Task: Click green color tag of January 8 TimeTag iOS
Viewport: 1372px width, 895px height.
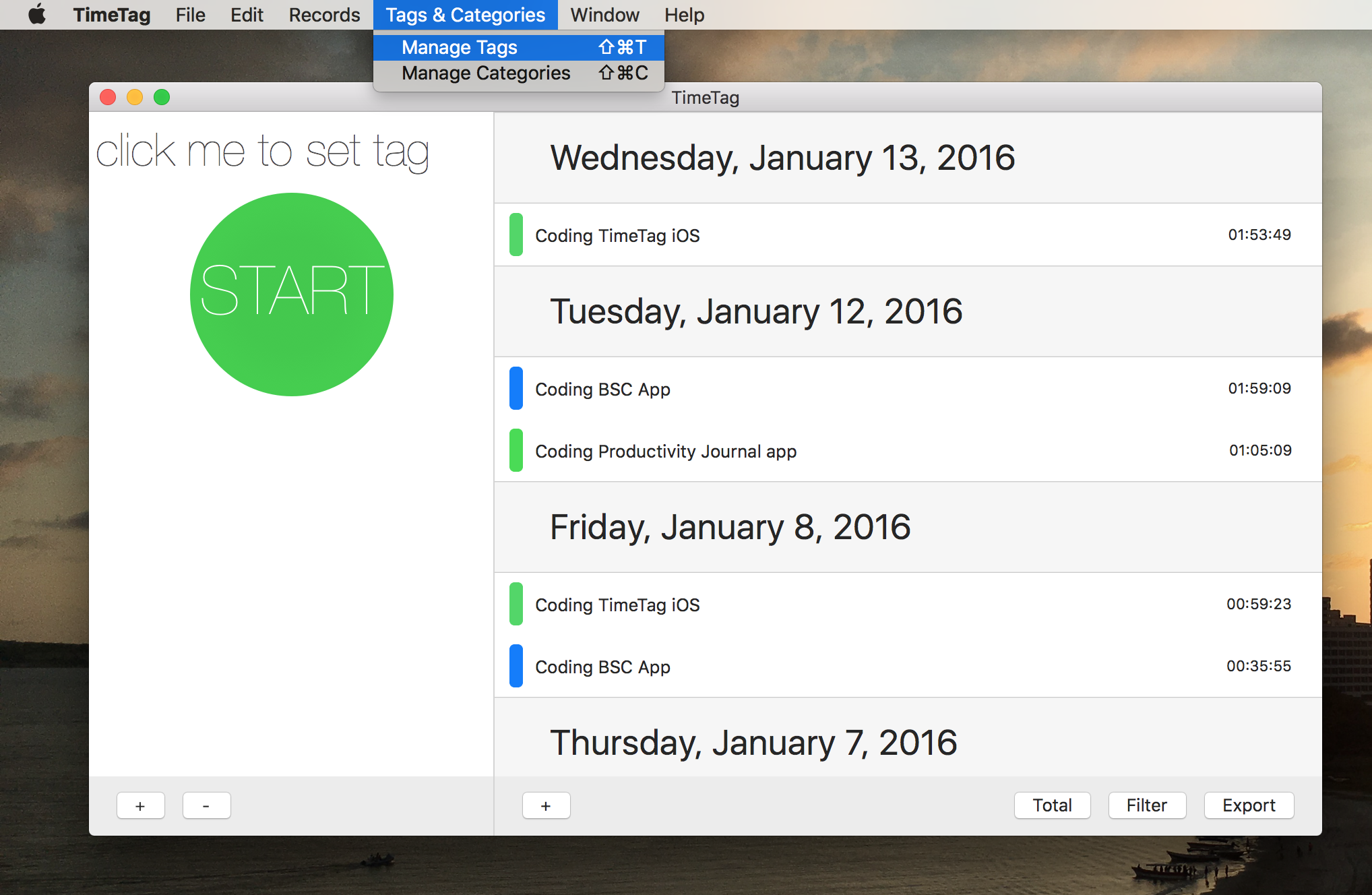Action: pos(516,604)
